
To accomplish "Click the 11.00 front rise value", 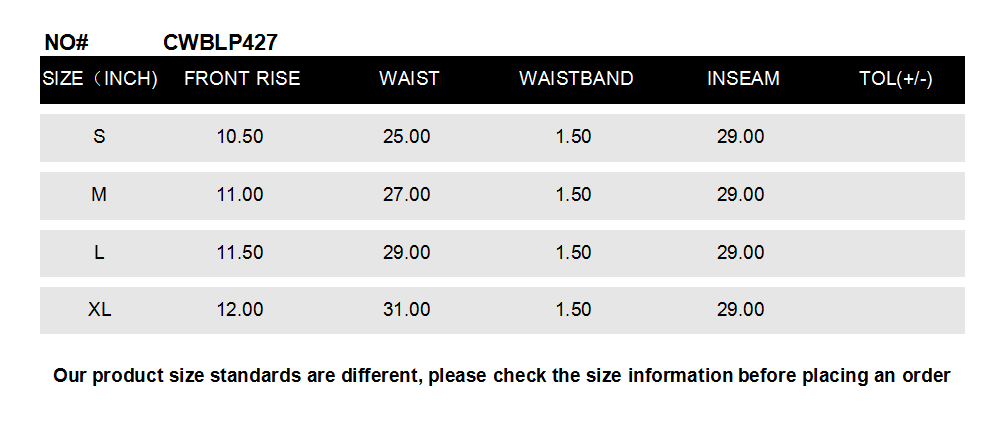I will 240,195.
